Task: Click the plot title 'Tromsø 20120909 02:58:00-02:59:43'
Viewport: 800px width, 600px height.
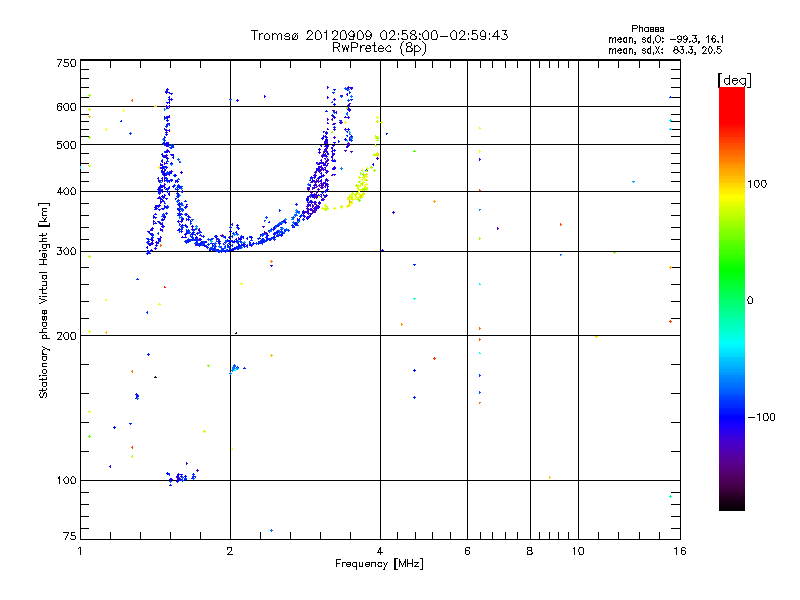Action: pyautogui.click(x=379, y=35)
